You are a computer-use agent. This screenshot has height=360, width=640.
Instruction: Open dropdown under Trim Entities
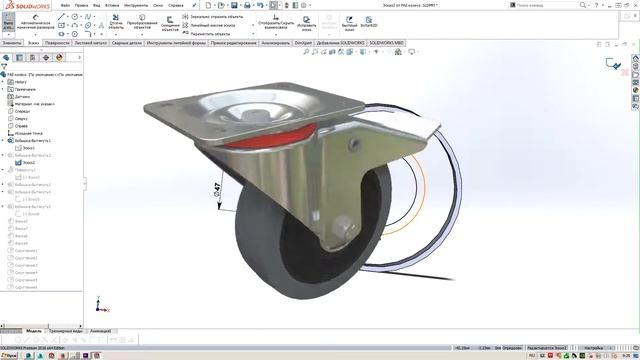(116, 34)
